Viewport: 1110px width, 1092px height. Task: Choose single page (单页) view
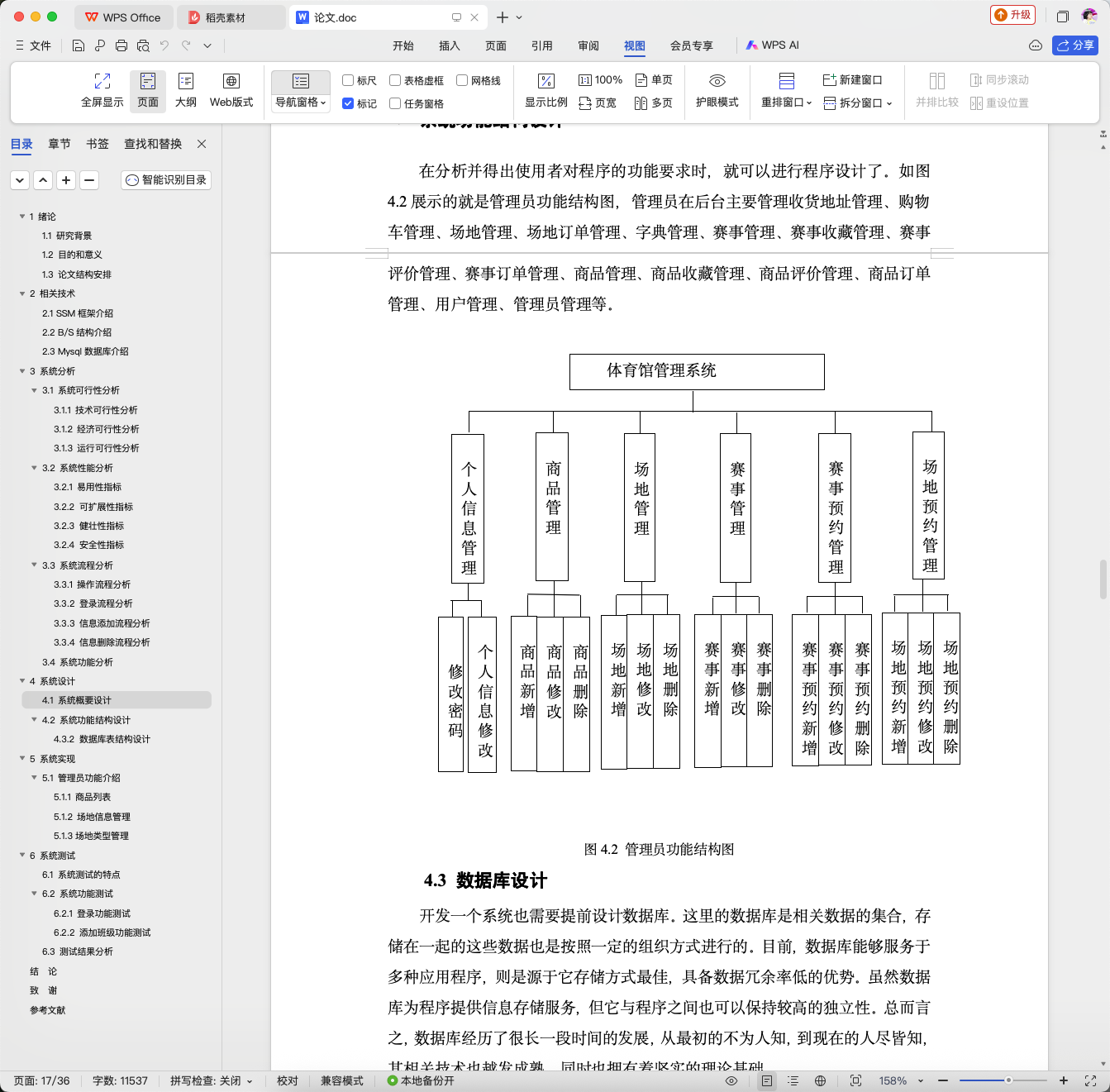tap(654, 80)
